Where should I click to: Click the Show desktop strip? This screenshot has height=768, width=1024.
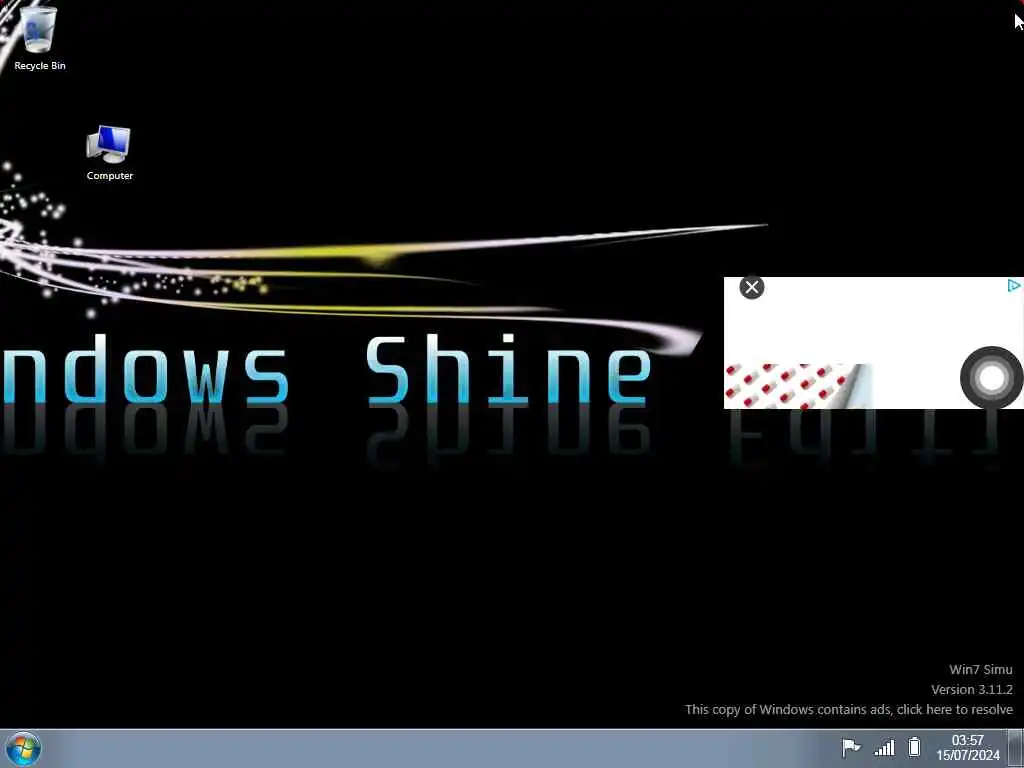(x=1016, y=748)
